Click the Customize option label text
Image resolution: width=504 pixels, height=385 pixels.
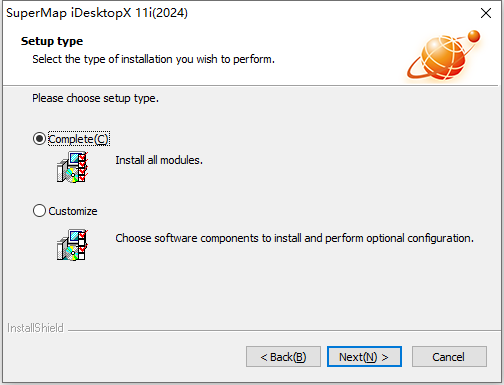pyautogui.click(x=73, y=211)
